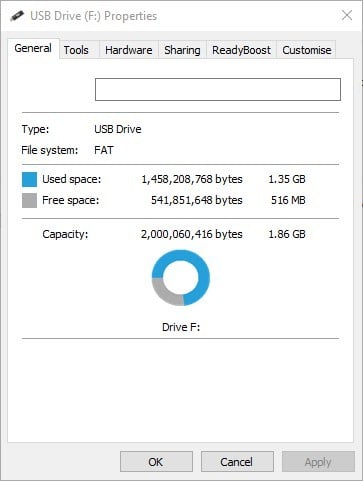Open the Hardware tab
Viewport: 363px width, 481px height.
[x=129, y=50]
